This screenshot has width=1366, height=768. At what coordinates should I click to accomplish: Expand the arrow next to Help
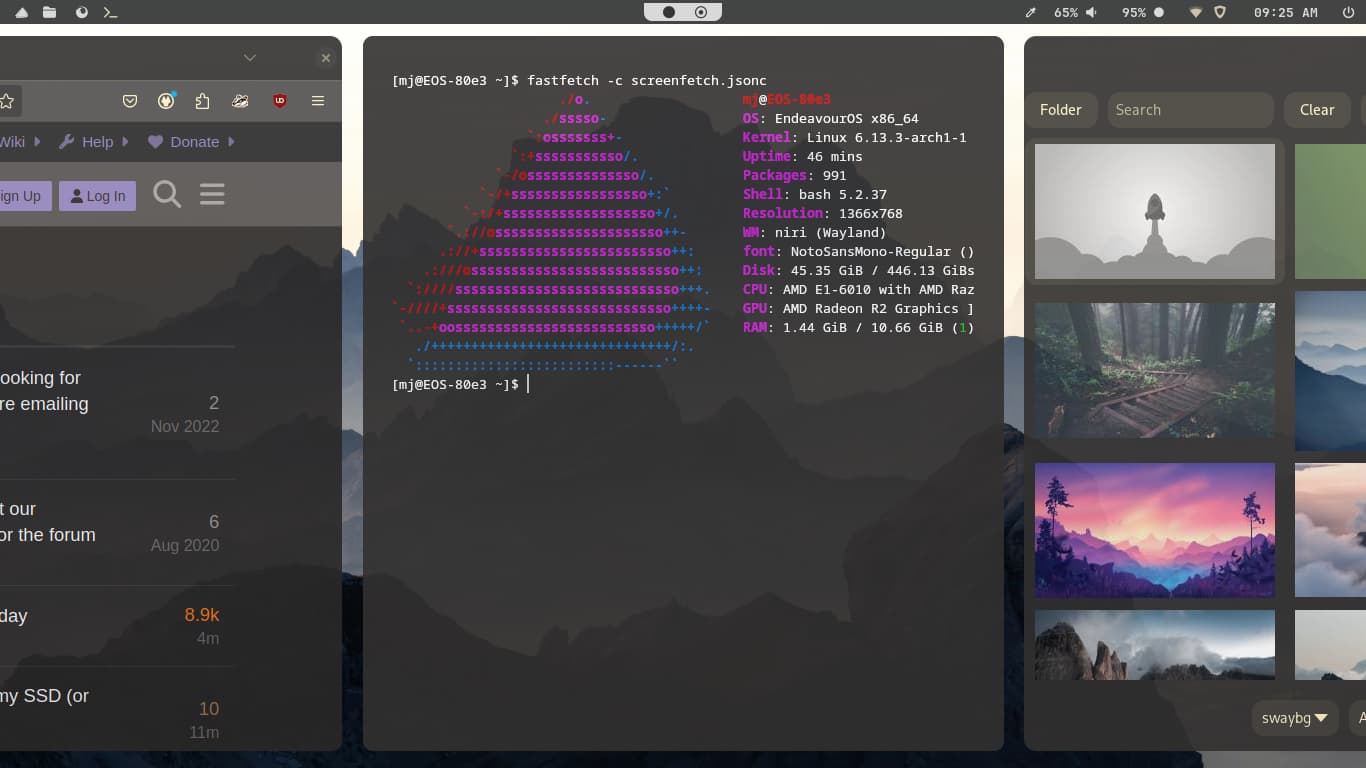(126, 142)
